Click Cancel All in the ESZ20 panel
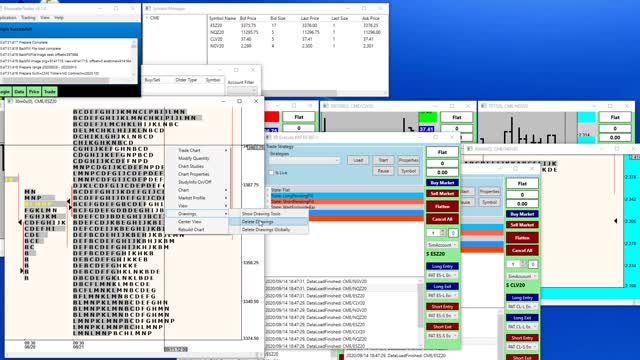This screenshot has height=360, width=640. (442, 219)
